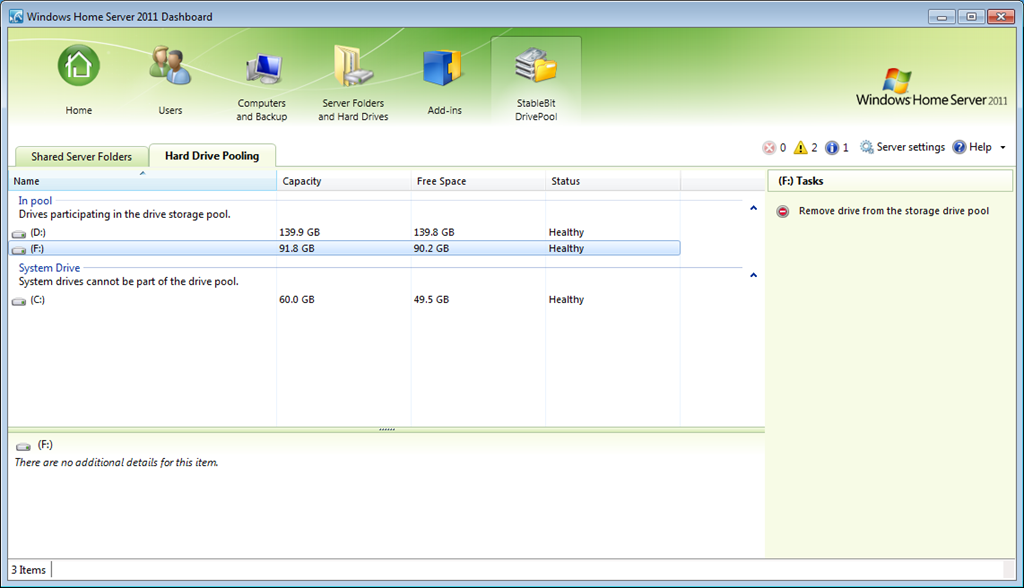
Task: Select the Hard Drive Pooling tab
Action: 212,155
